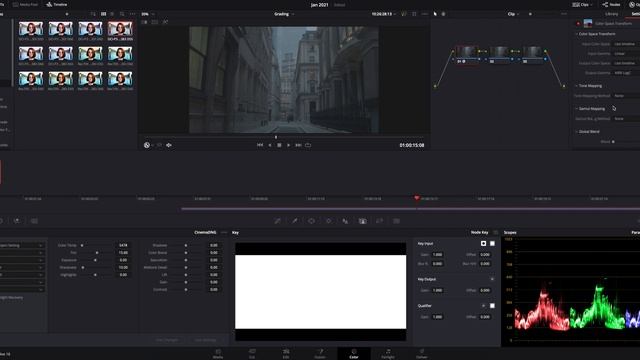Screen dimensions: 640x360
Task: Open the Power Window palette icon
Action: 311,221
